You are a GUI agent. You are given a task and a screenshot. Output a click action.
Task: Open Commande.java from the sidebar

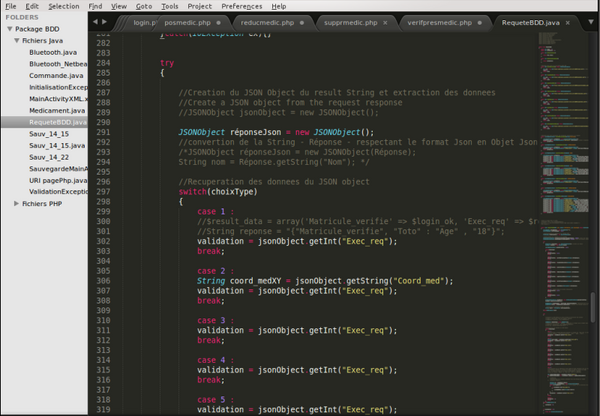pyautogui.click(x=58, y=75)
